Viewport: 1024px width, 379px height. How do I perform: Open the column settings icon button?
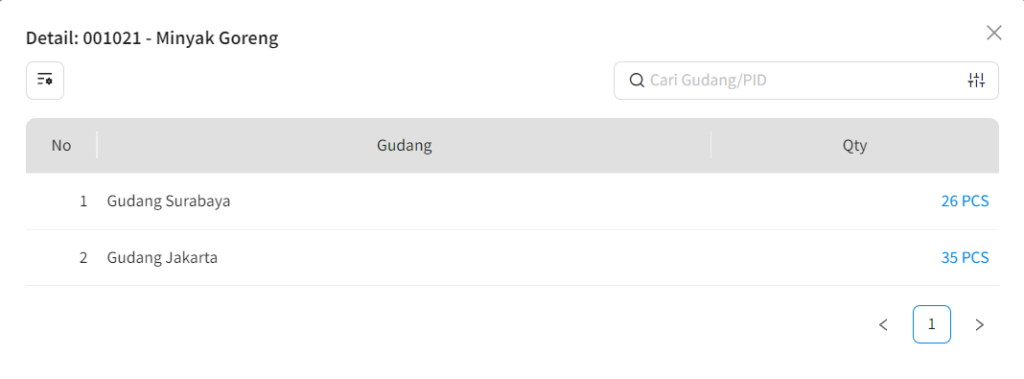click(45, 80)
